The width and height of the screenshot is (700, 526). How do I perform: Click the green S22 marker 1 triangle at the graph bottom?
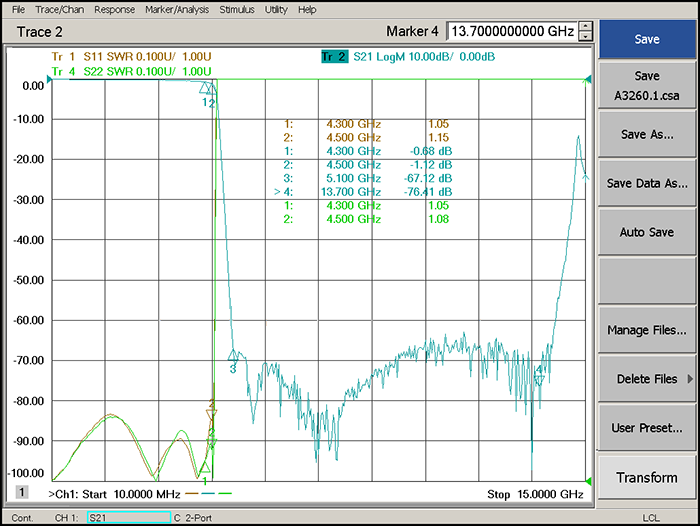[x=204, y=467]
